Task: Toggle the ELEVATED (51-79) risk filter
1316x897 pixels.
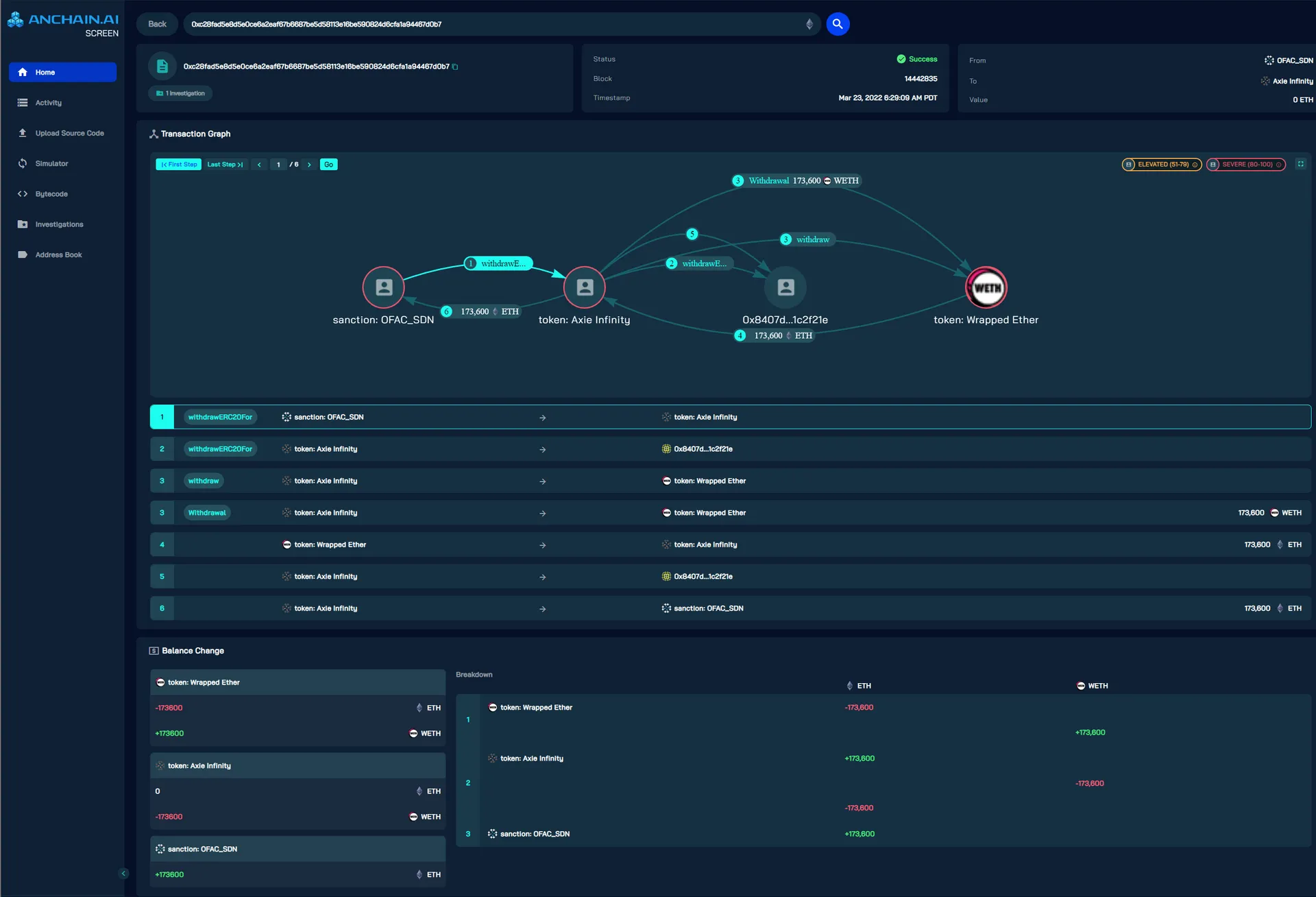Action: coord(1161,165)
